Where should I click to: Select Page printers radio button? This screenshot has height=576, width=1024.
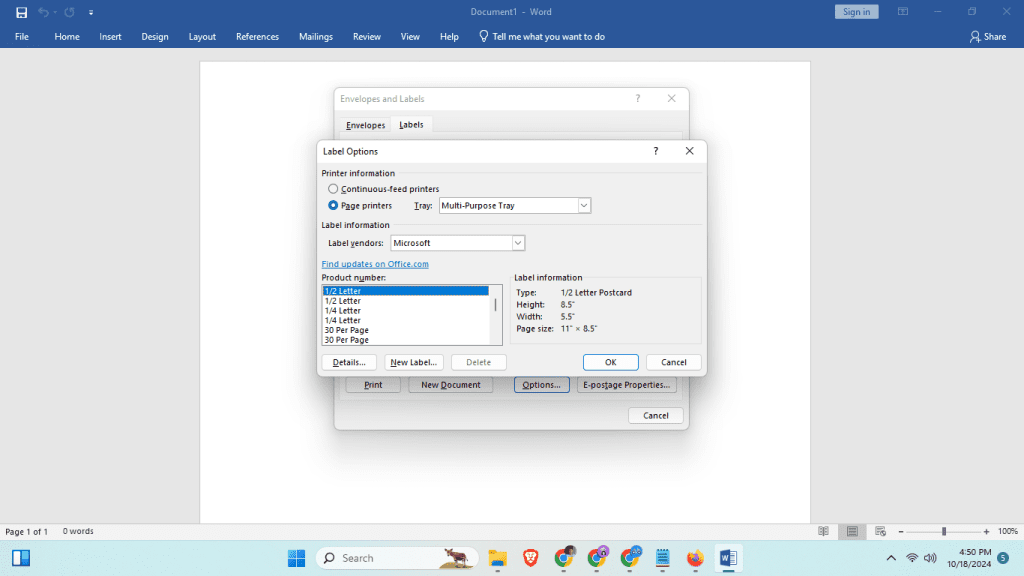(333, 205)
